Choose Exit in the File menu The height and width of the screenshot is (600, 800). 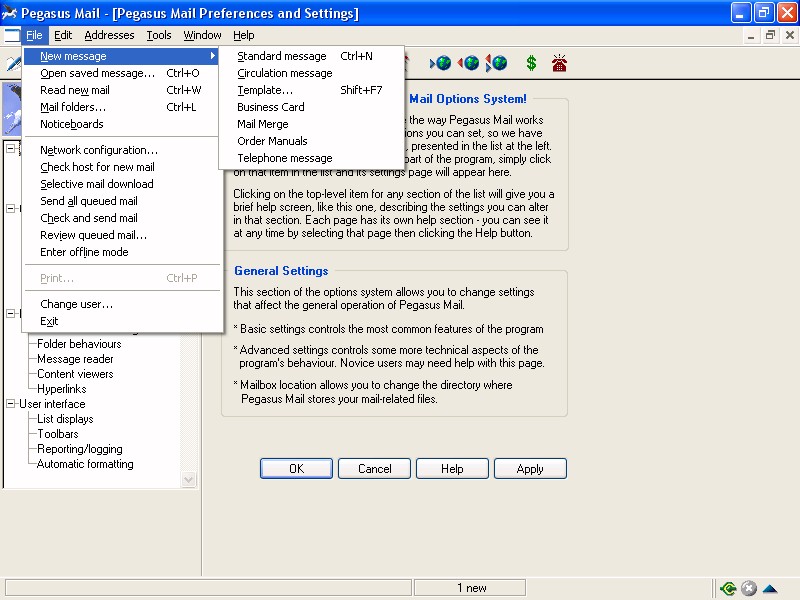point(122,321)
